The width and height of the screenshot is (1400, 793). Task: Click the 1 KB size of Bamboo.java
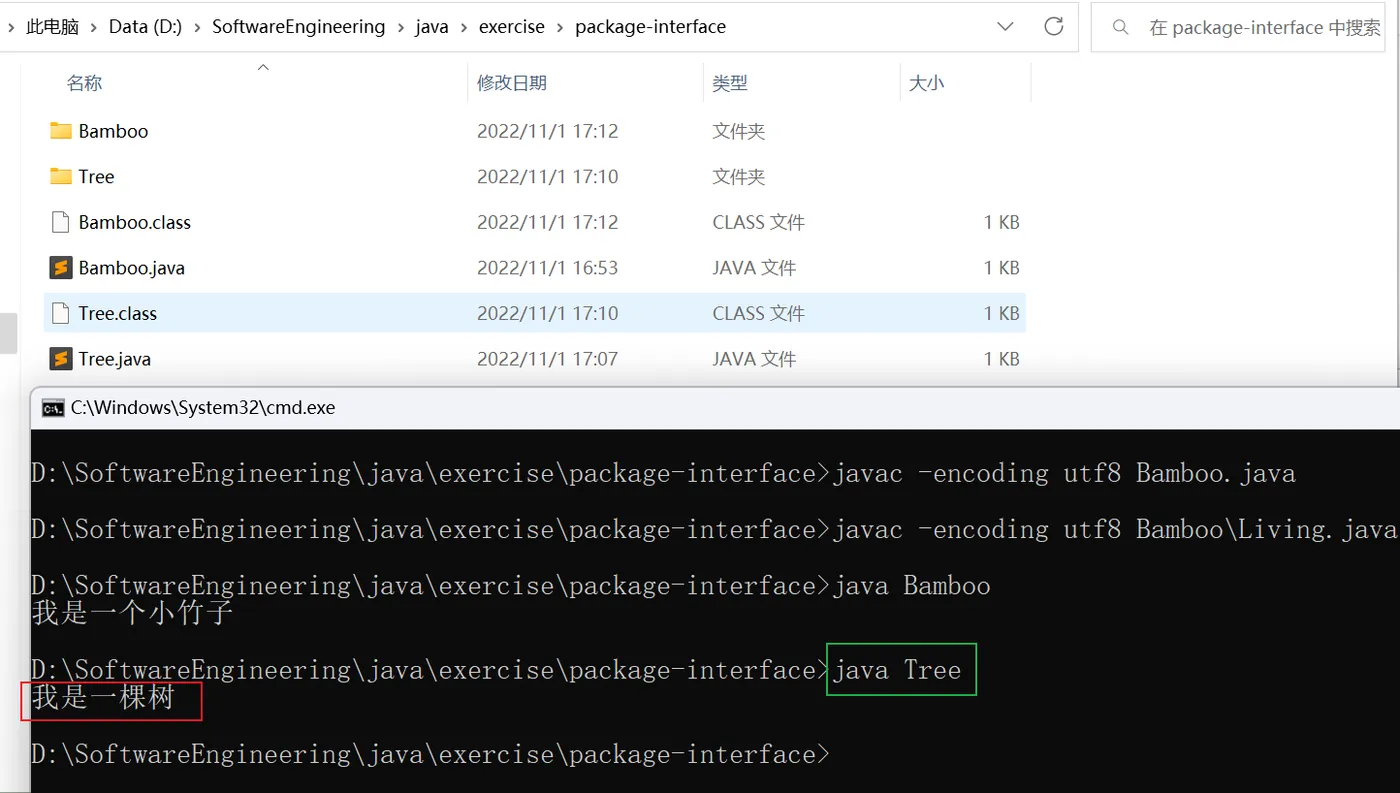click(1001, 268)
